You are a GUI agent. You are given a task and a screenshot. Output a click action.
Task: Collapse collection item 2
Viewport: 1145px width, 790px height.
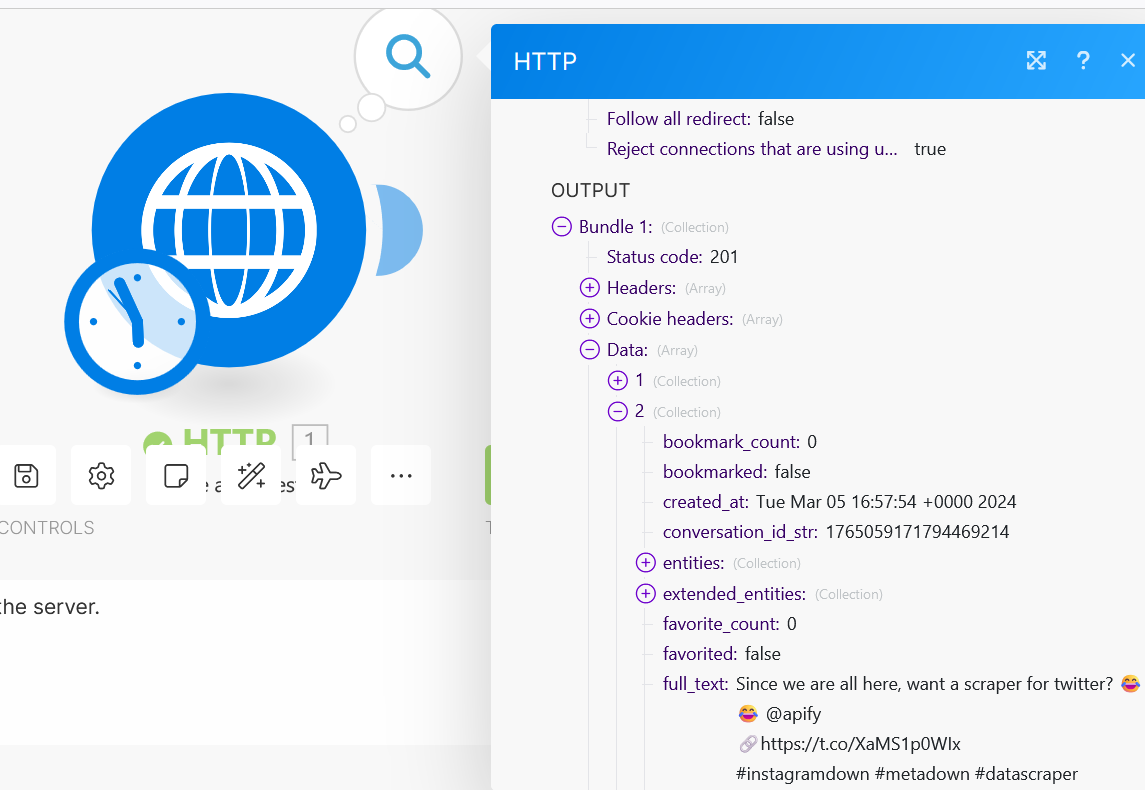point(618,412)
